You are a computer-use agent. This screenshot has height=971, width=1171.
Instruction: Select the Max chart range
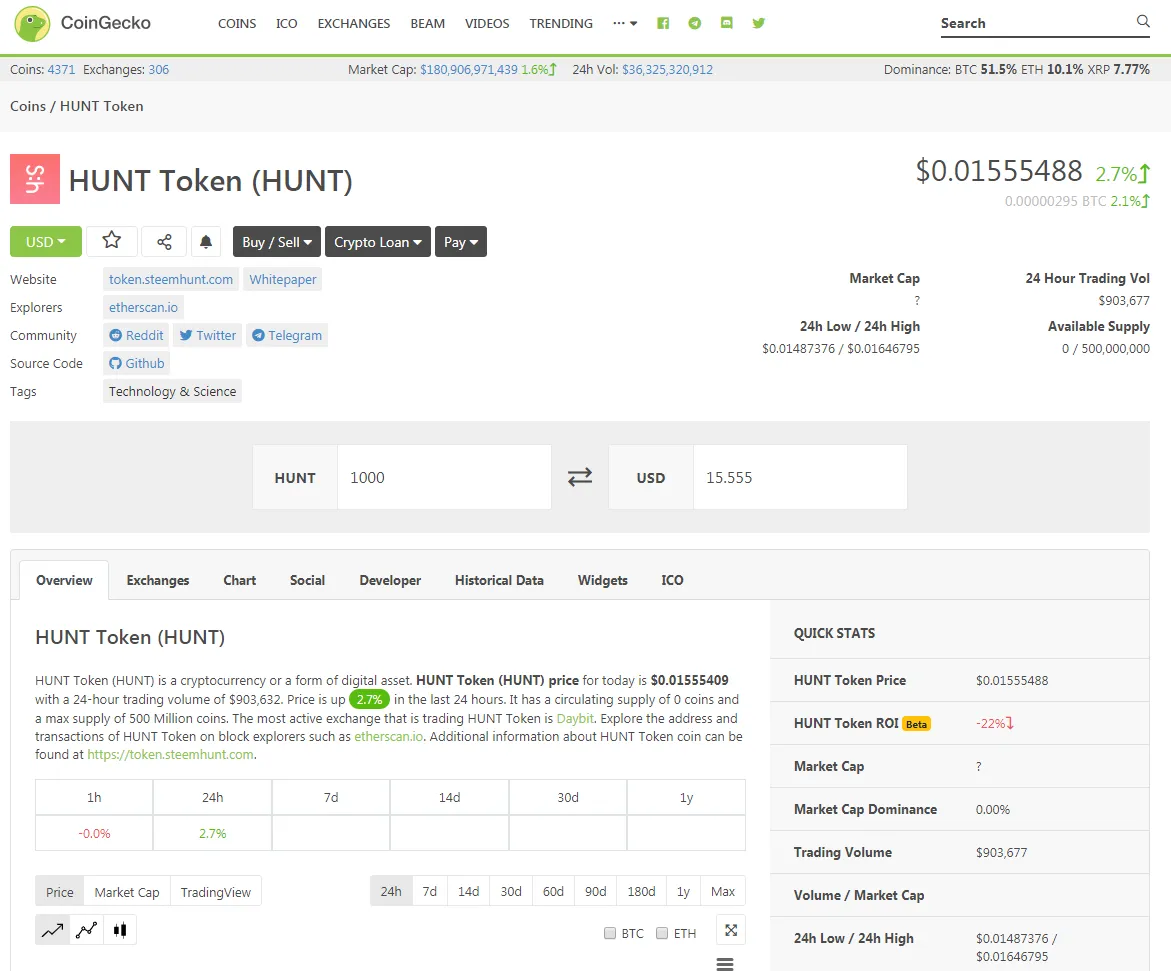723,891
